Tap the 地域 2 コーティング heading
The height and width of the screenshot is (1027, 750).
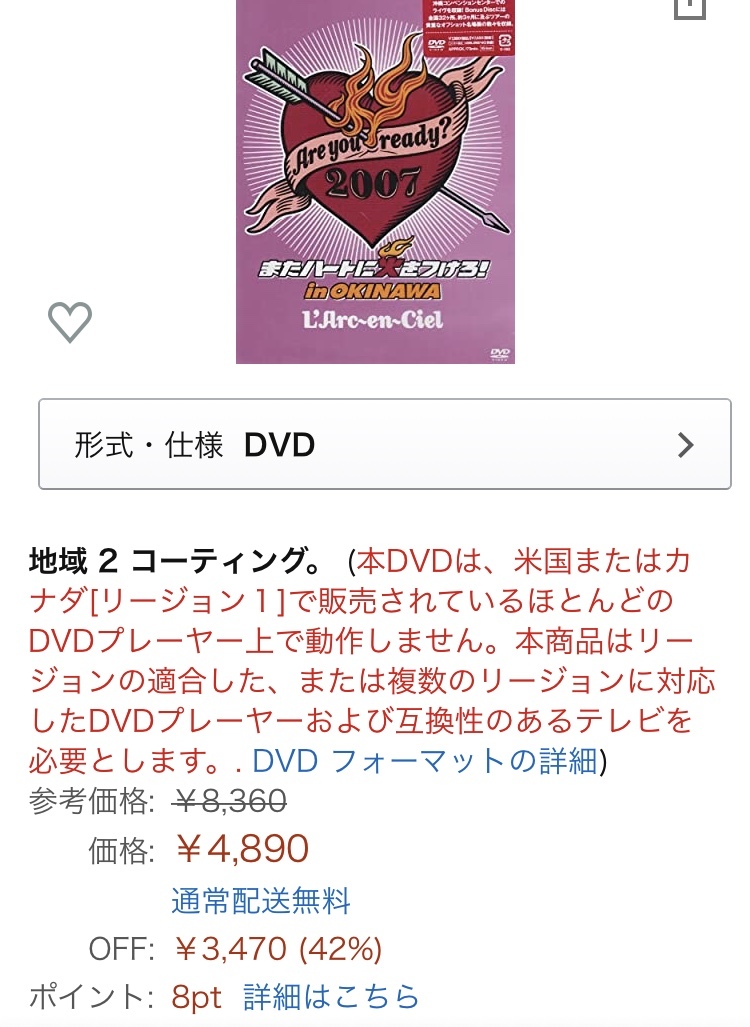click(x=175, y=561)
